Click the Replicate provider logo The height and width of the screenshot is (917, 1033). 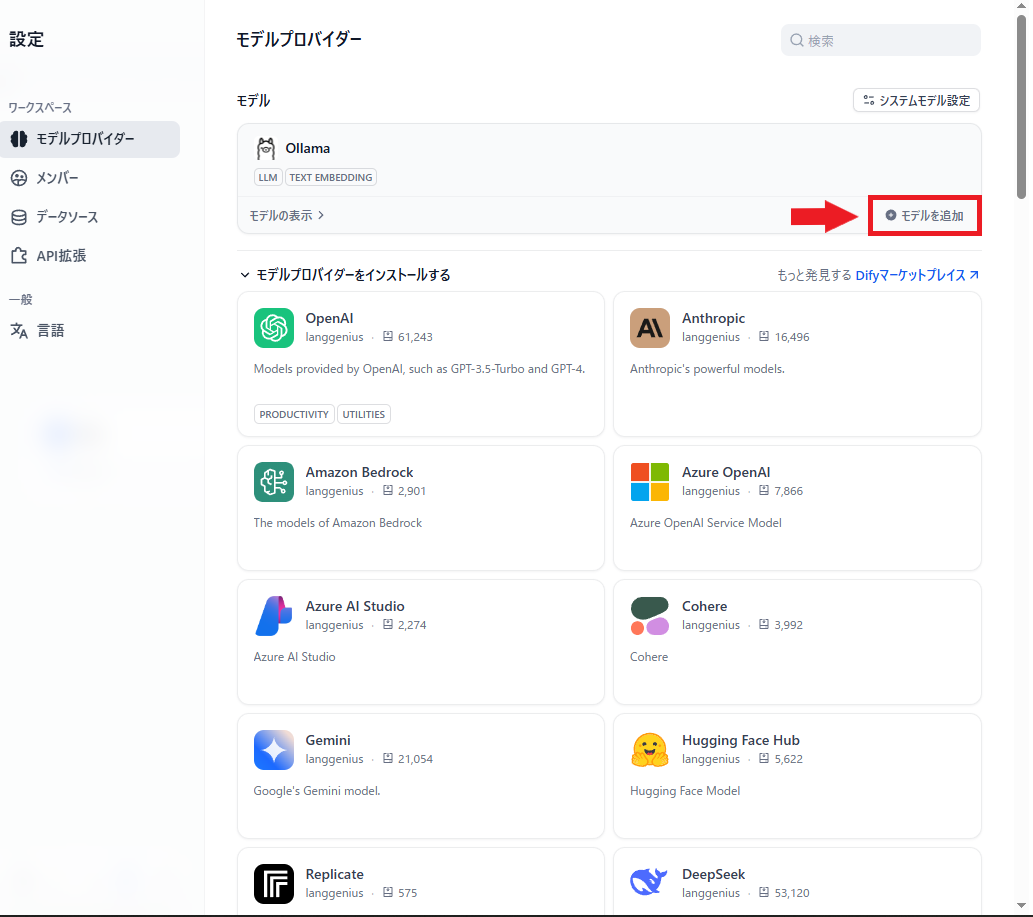pyautogui.click(x=273, y=883)
